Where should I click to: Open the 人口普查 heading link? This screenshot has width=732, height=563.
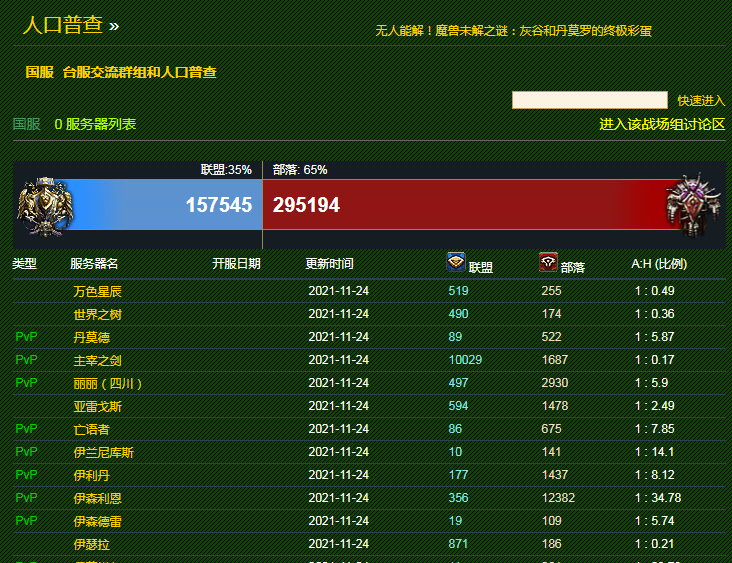pos(63,25)
